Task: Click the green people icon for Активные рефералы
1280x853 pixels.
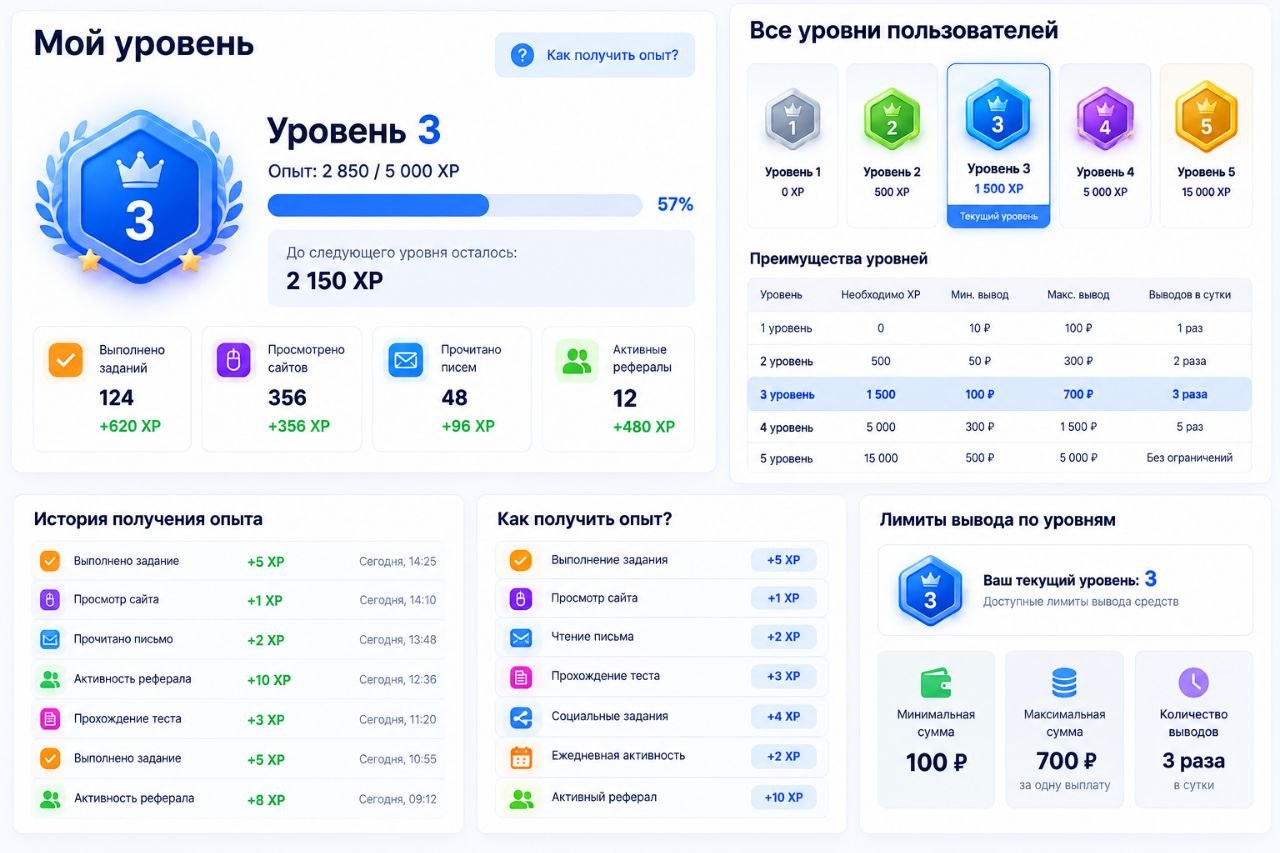Action: pyautogui.click(x=577, y=360)
